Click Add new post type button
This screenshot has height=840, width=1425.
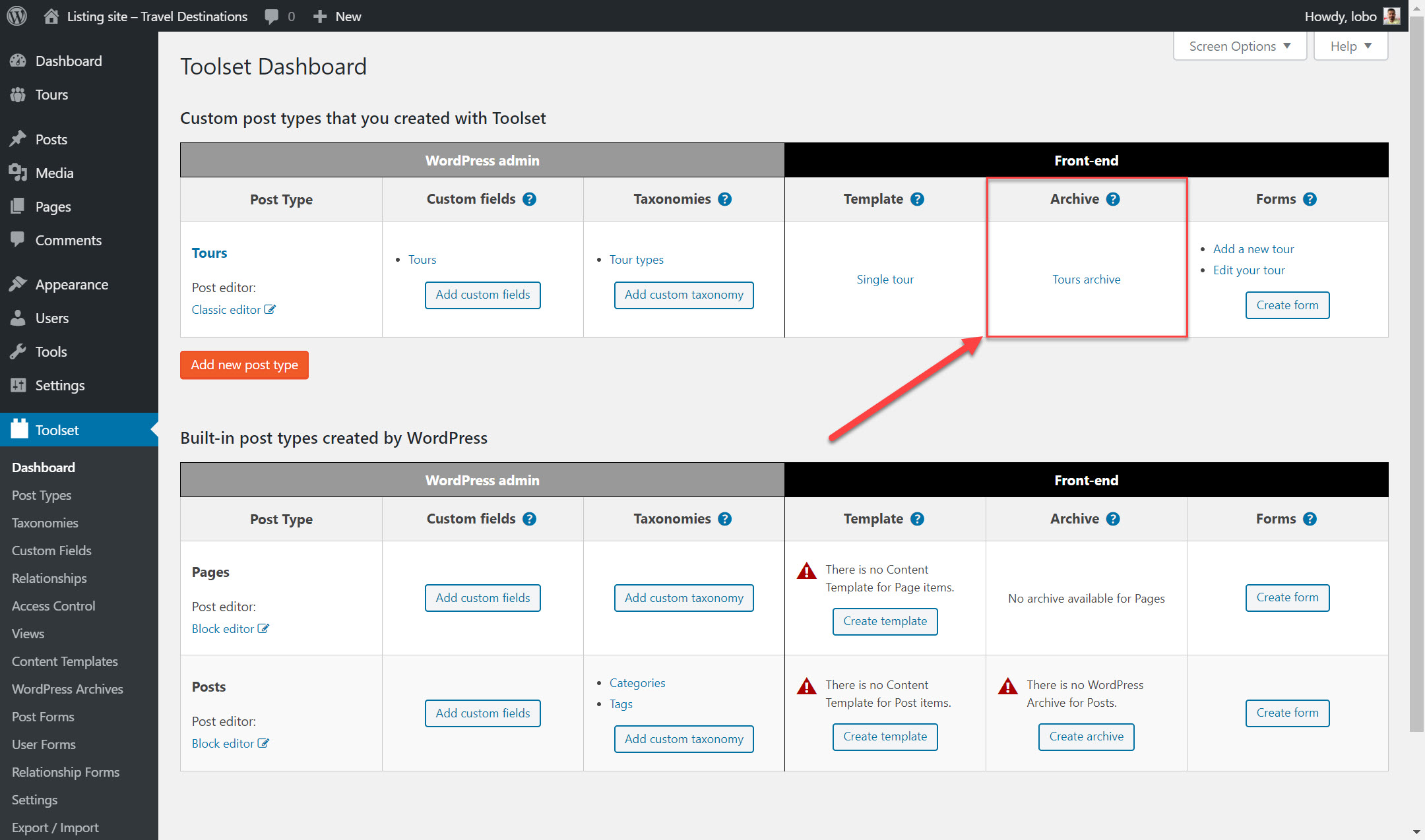244,365
